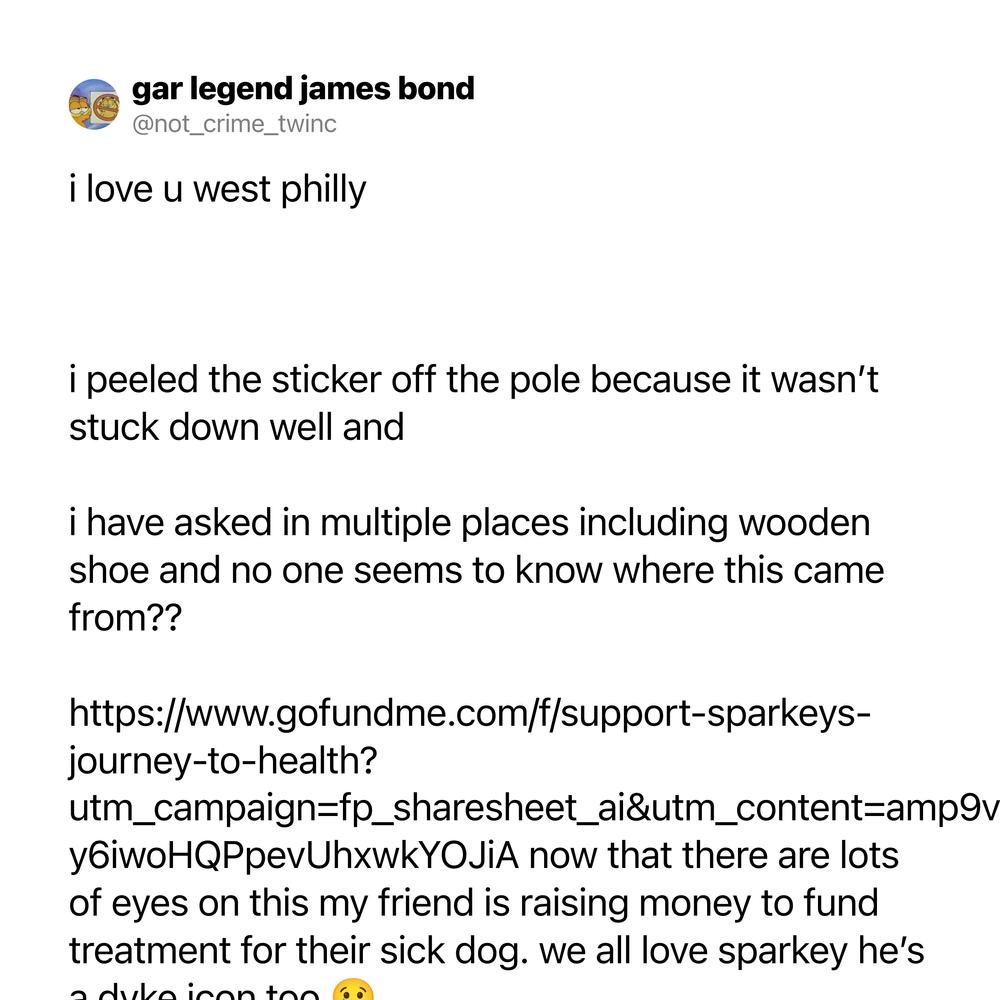
Task: Click the of eyes on this my friend line
Action: [x=474, y=904]
